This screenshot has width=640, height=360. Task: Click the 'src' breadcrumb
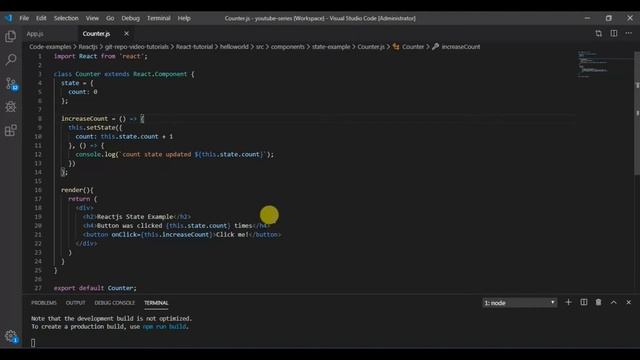tap(260, 47)
